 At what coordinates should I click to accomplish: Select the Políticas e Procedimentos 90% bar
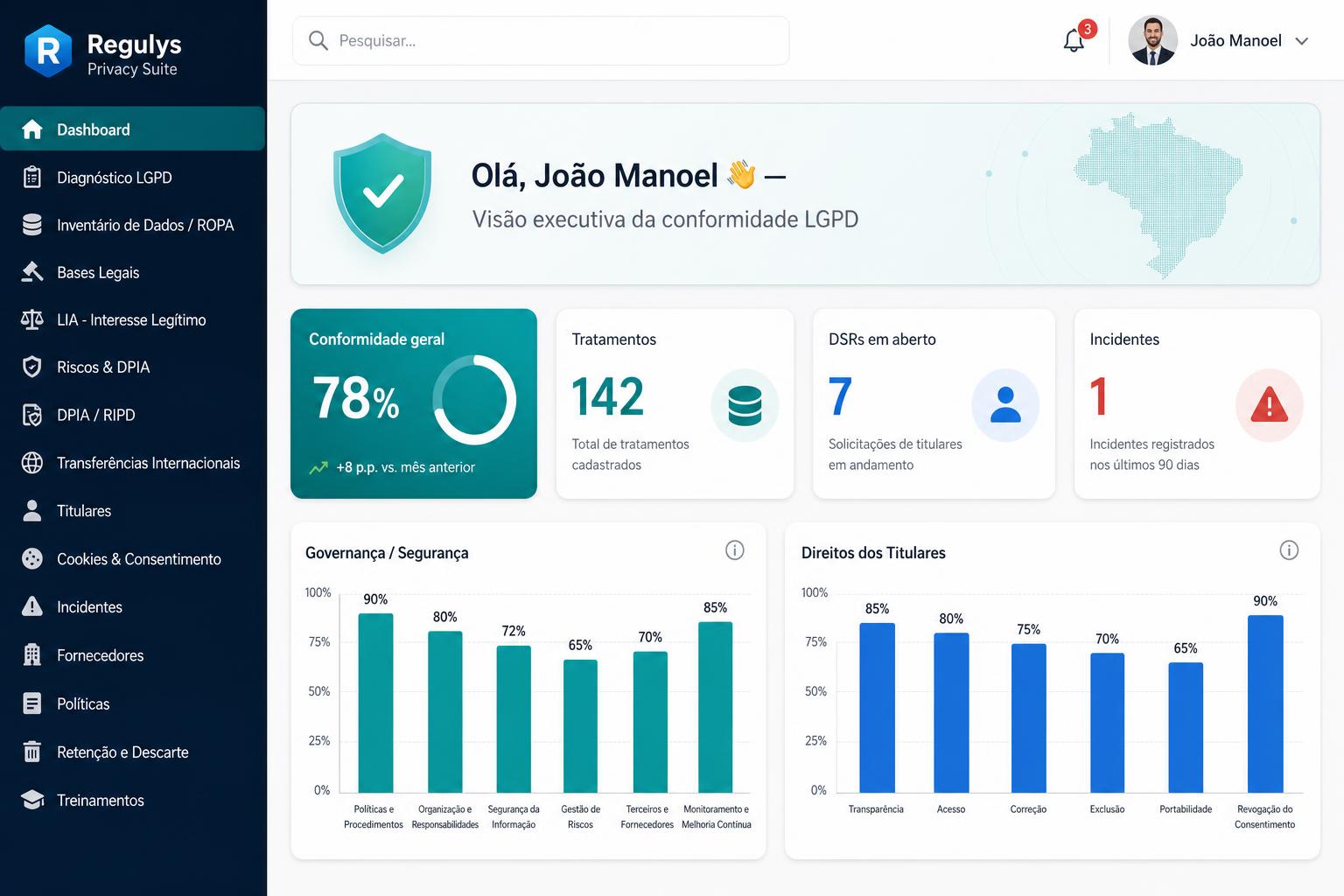(x=375, y=703)
